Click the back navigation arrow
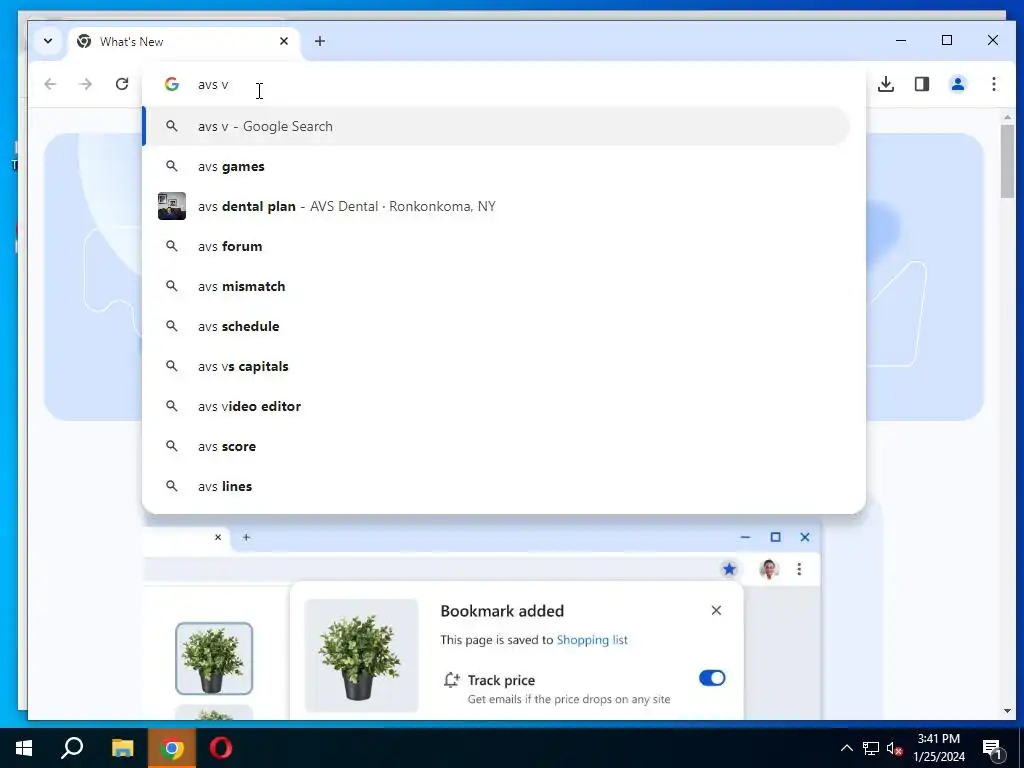The image size is (1024, 768). pyautogui.click(x=50, y=84)
